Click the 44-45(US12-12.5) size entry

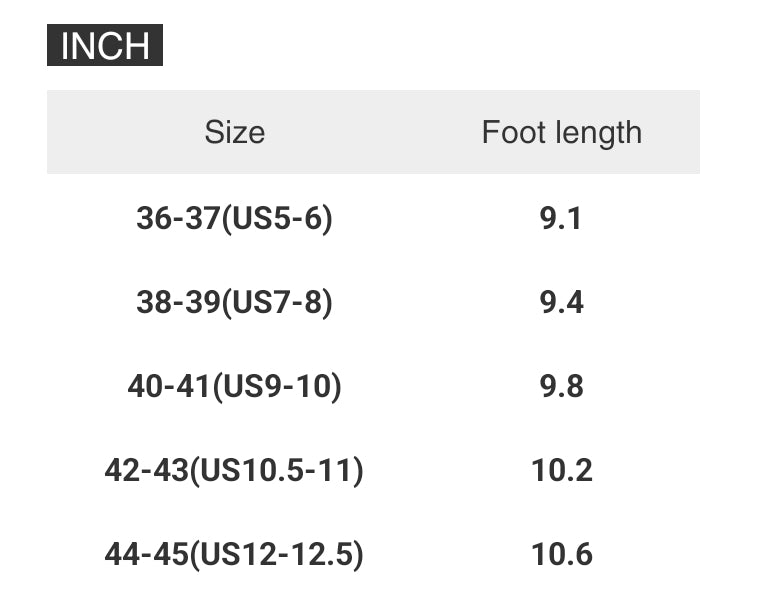(234, 554)
